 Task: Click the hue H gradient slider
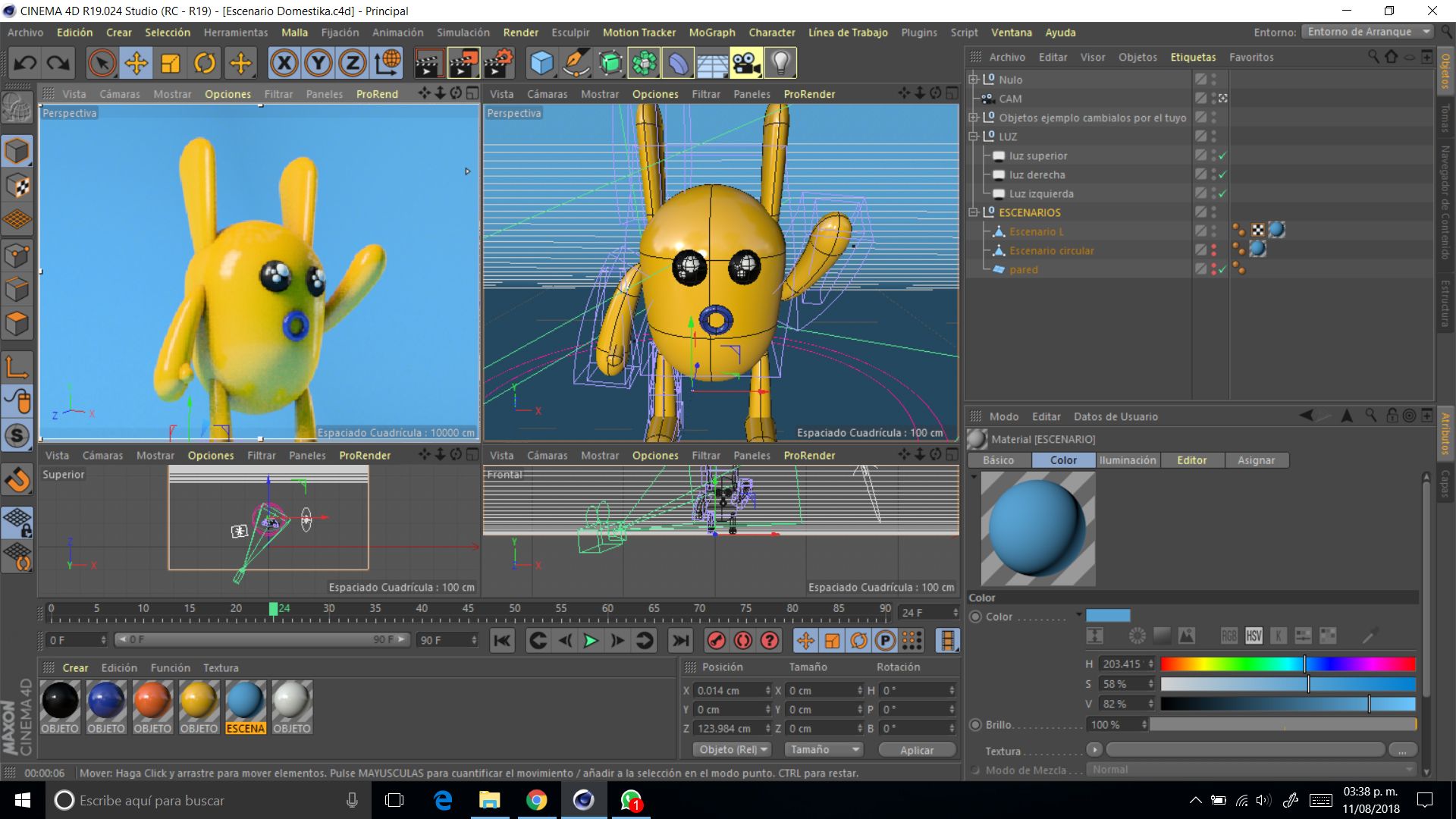click(x=1287, y=664)
